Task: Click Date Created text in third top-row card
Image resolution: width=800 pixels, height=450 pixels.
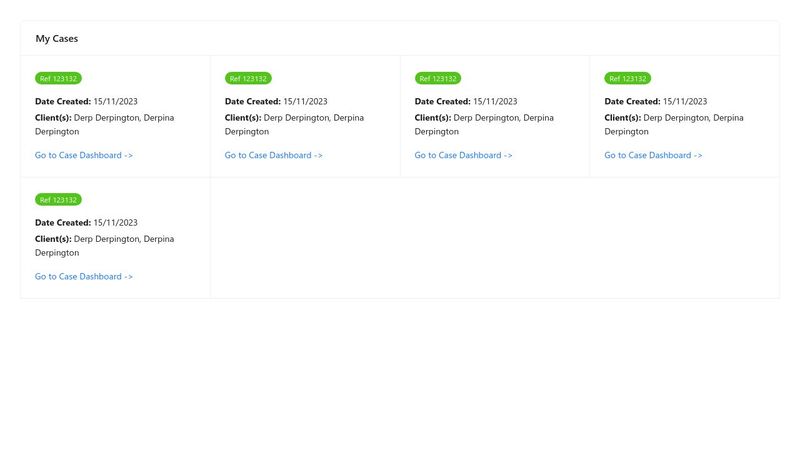Action: (x=466, y=101)
